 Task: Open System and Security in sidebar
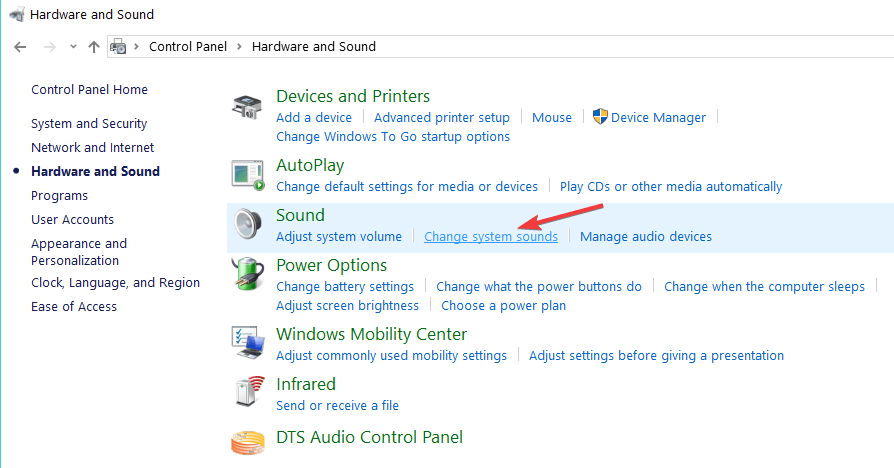89,124
